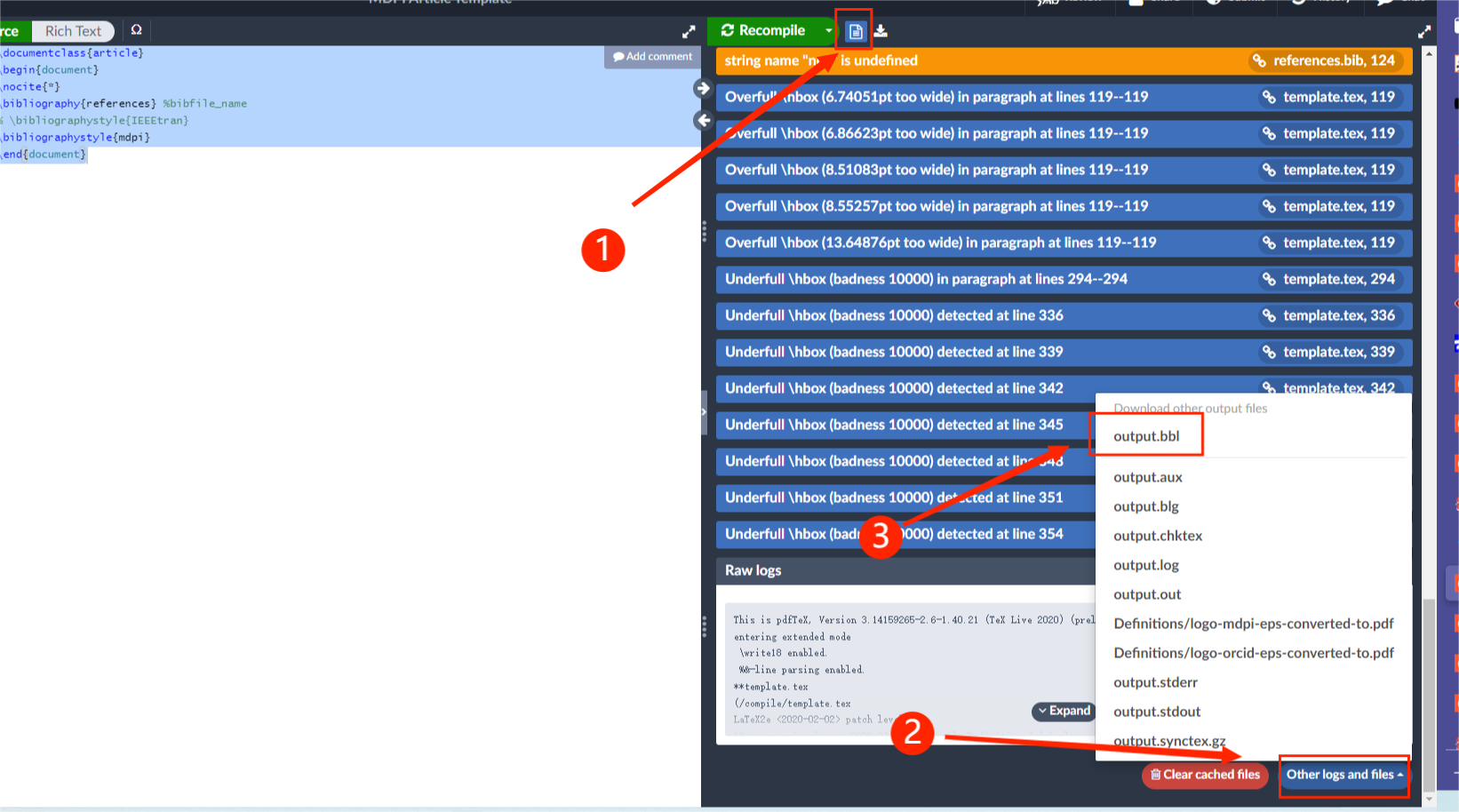Download the compiled PDF
1459x812 pixels.
(881, 31)
